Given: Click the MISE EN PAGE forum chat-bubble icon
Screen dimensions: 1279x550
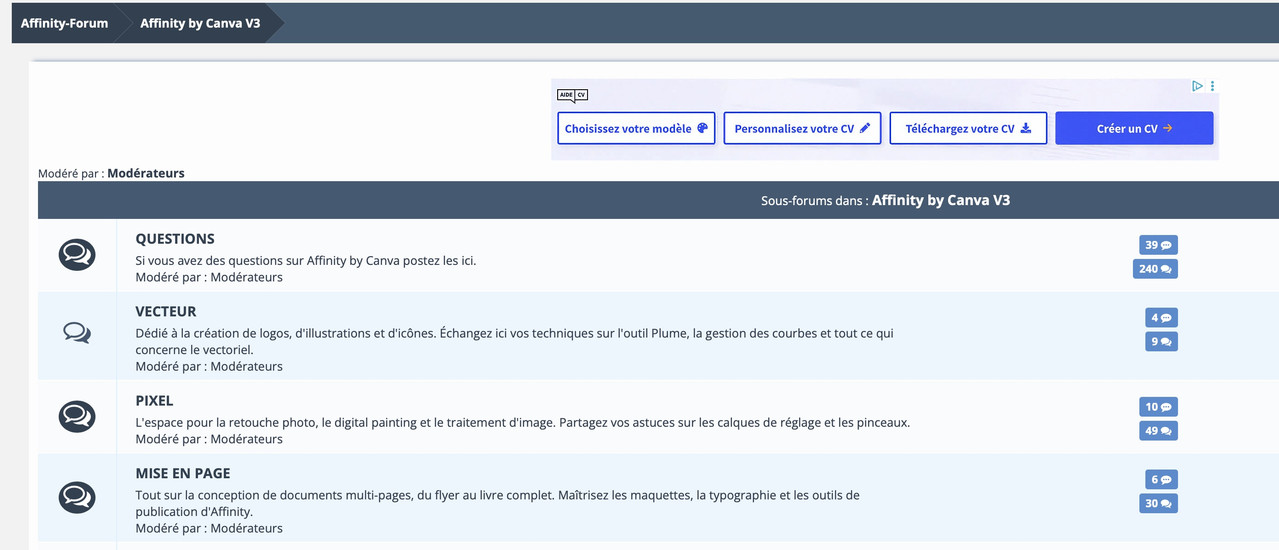Looking at the screenshot, I should [x=77, y=497].
